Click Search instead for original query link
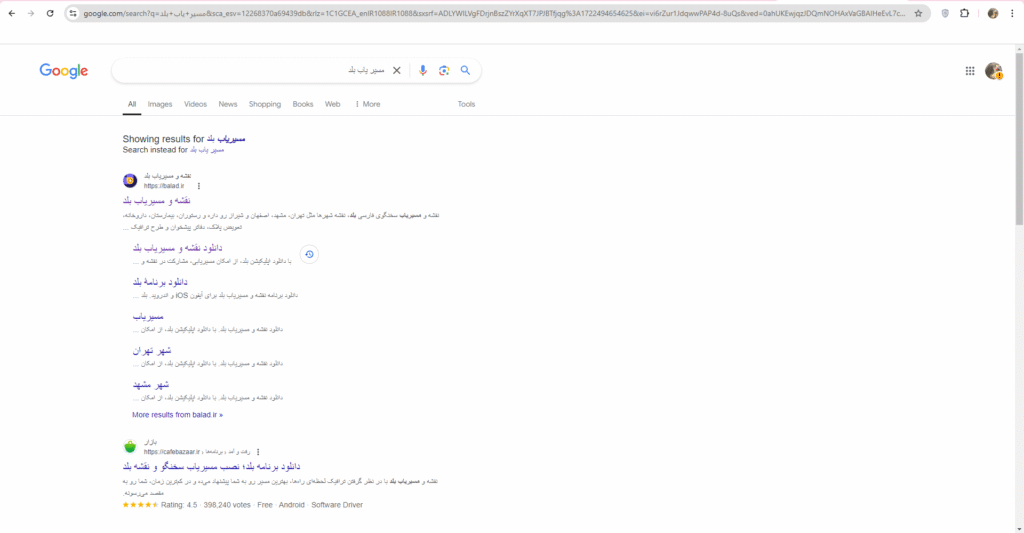Screen dimensions: 1024x533 [x=207, y=150]
